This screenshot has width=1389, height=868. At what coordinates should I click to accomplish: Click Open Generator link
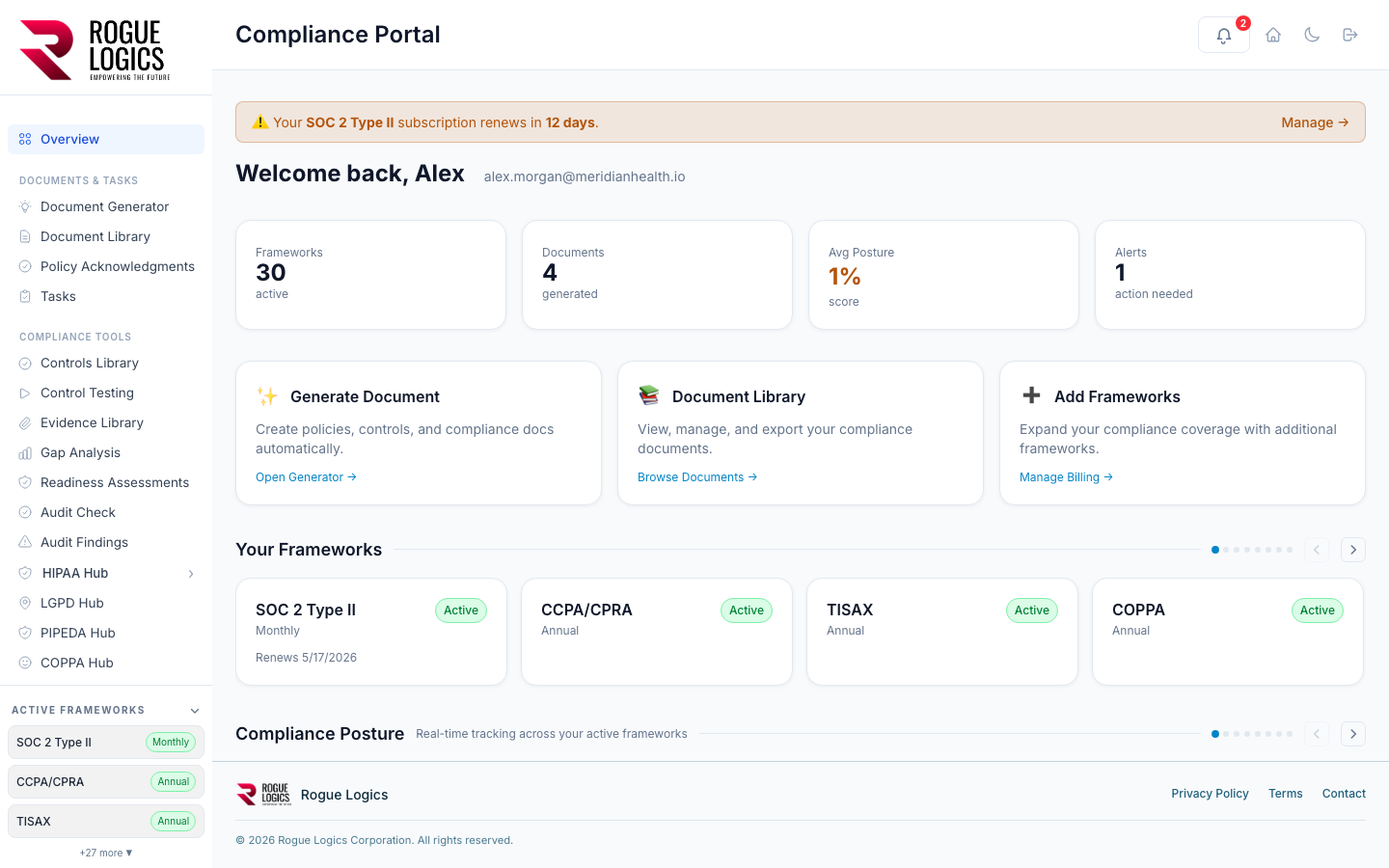[306, 477]
